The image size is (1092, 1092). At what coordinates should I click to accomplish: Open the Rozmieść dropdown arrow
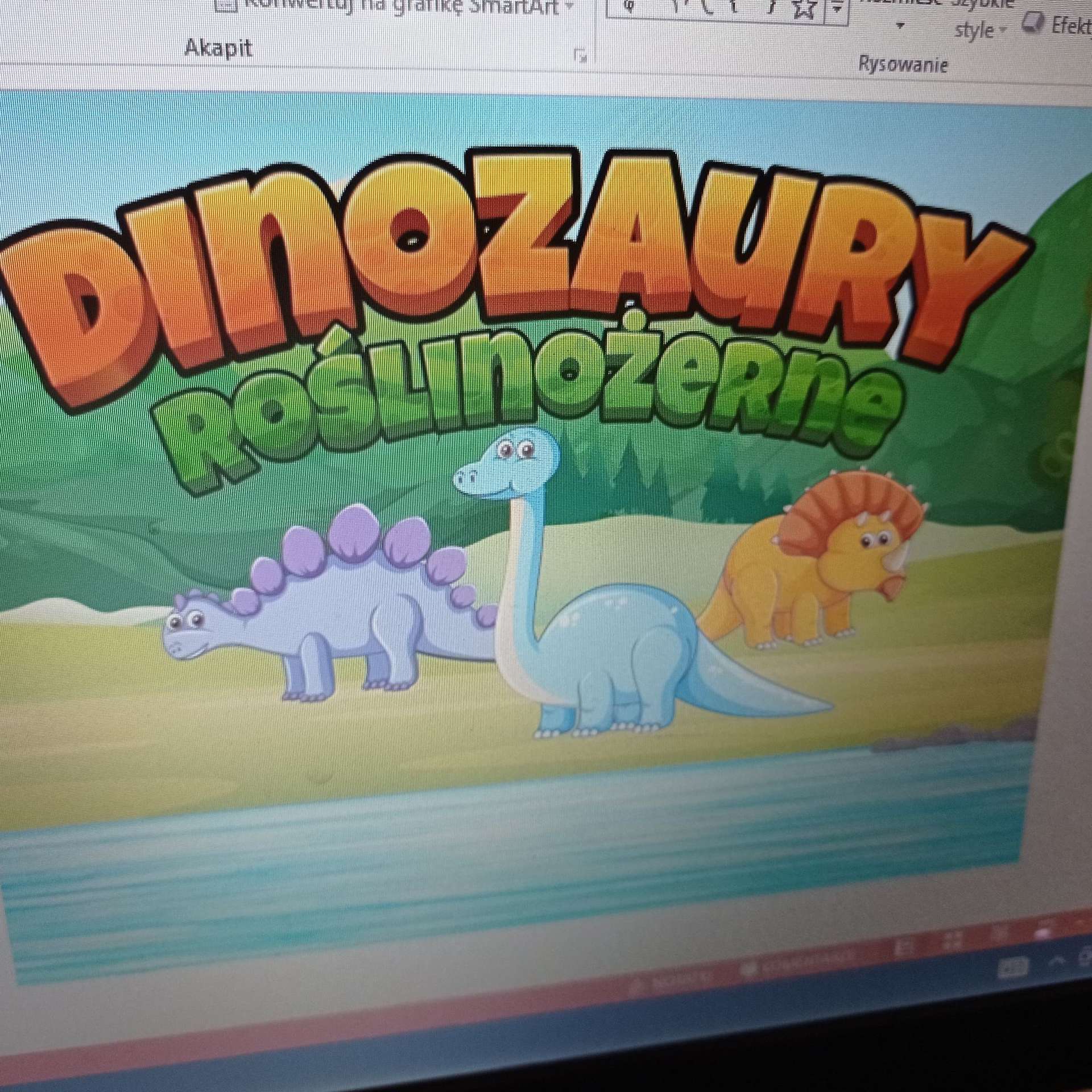point(900,26)
